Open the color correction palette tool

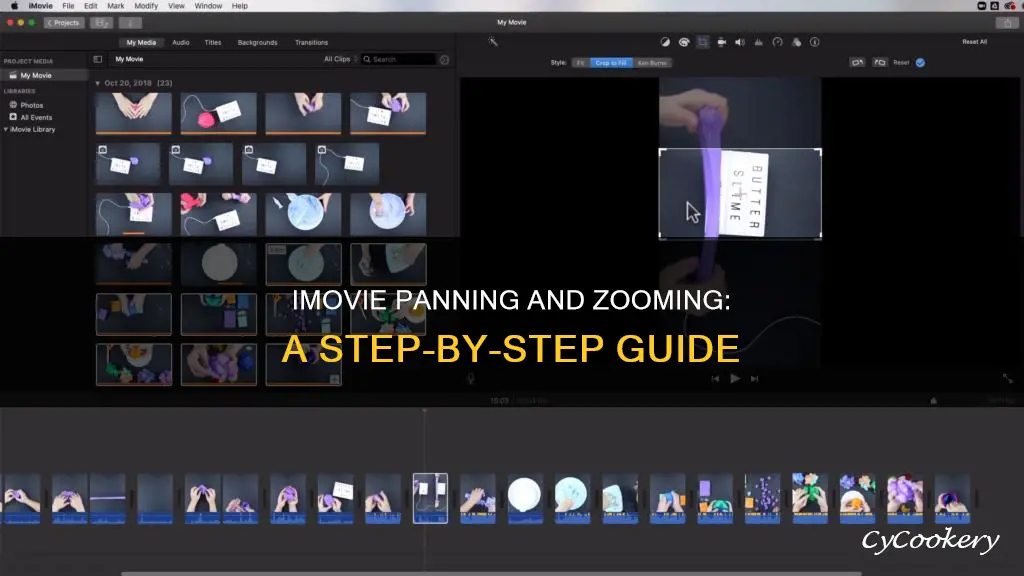(x=684, y=42)
